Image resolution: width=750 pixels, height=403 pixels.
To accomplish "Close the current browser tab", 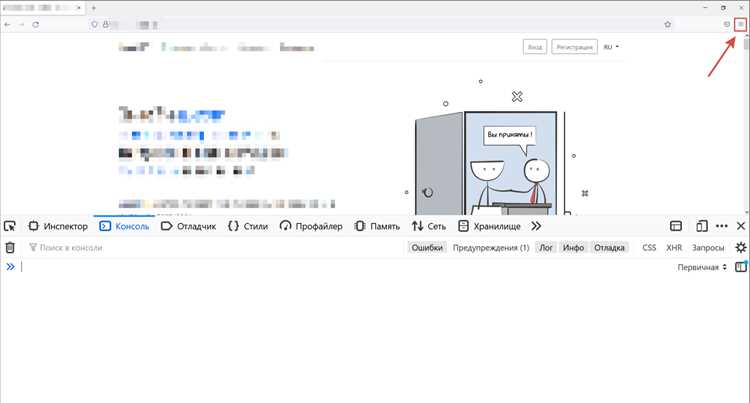I will (x=79, y=8).
